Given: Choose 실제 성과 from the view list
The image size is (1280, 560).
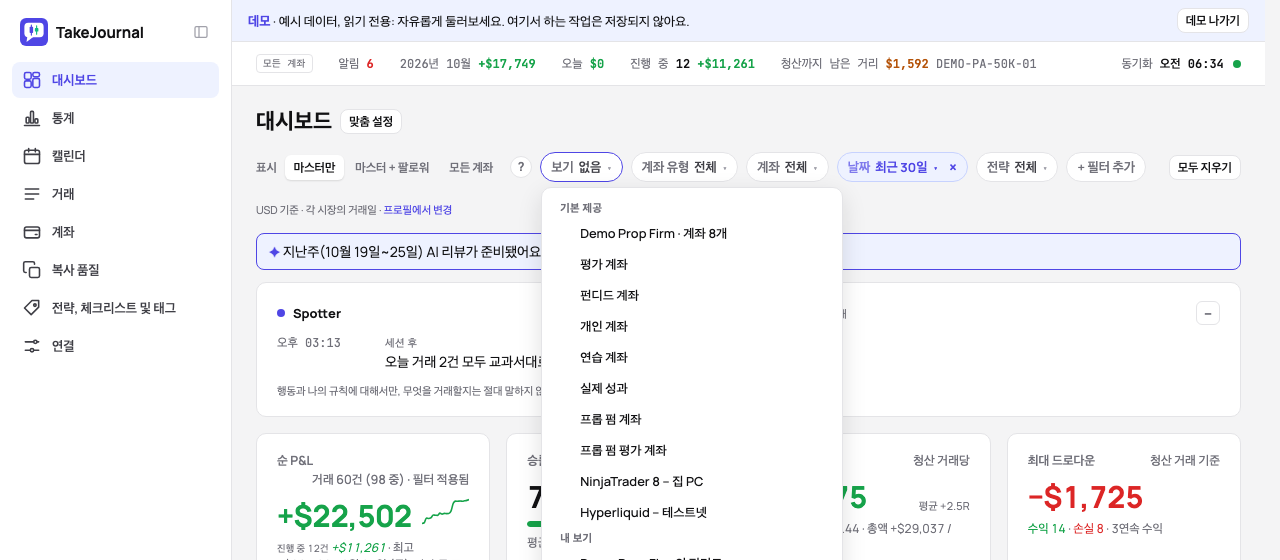Looking at the screenshot, I should (x=692, y=388).
